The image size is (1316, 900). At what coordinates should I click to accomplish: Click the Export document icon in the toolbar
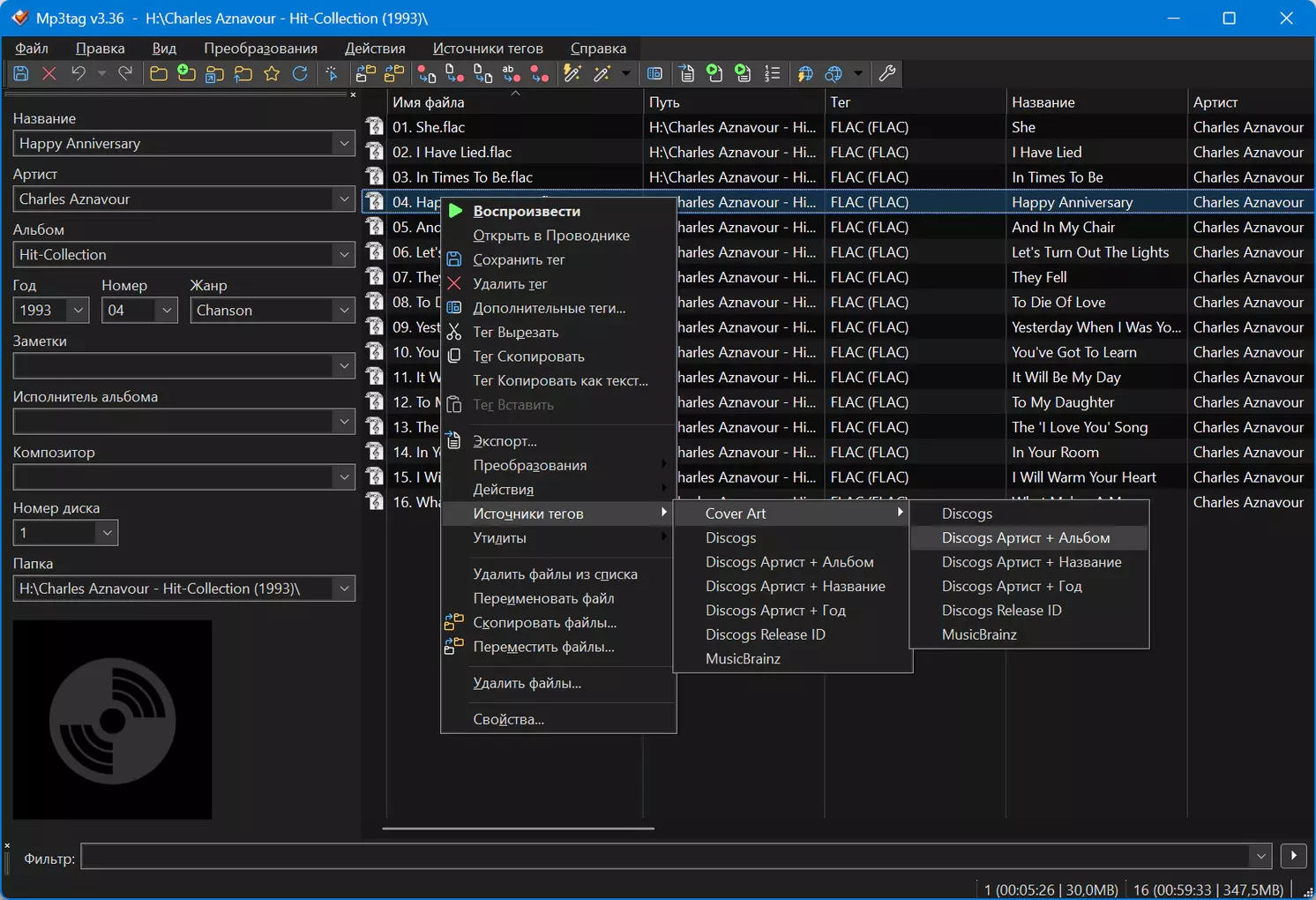point(687,74)
